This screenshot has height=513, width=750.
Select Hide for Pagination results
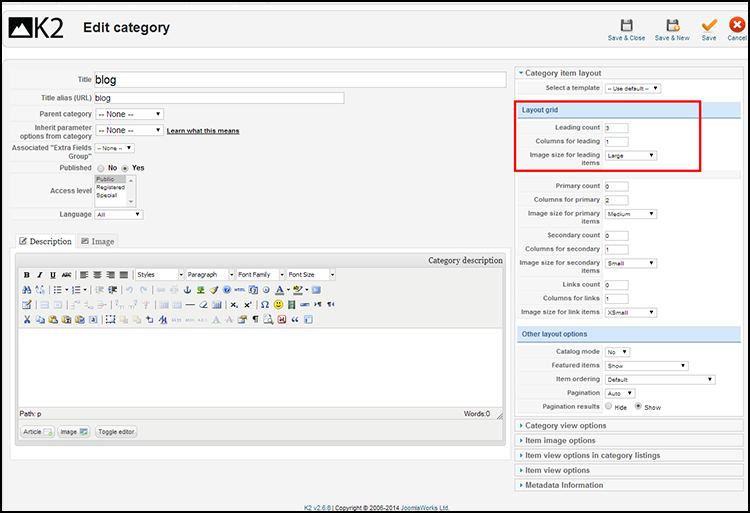click(608, 407)
